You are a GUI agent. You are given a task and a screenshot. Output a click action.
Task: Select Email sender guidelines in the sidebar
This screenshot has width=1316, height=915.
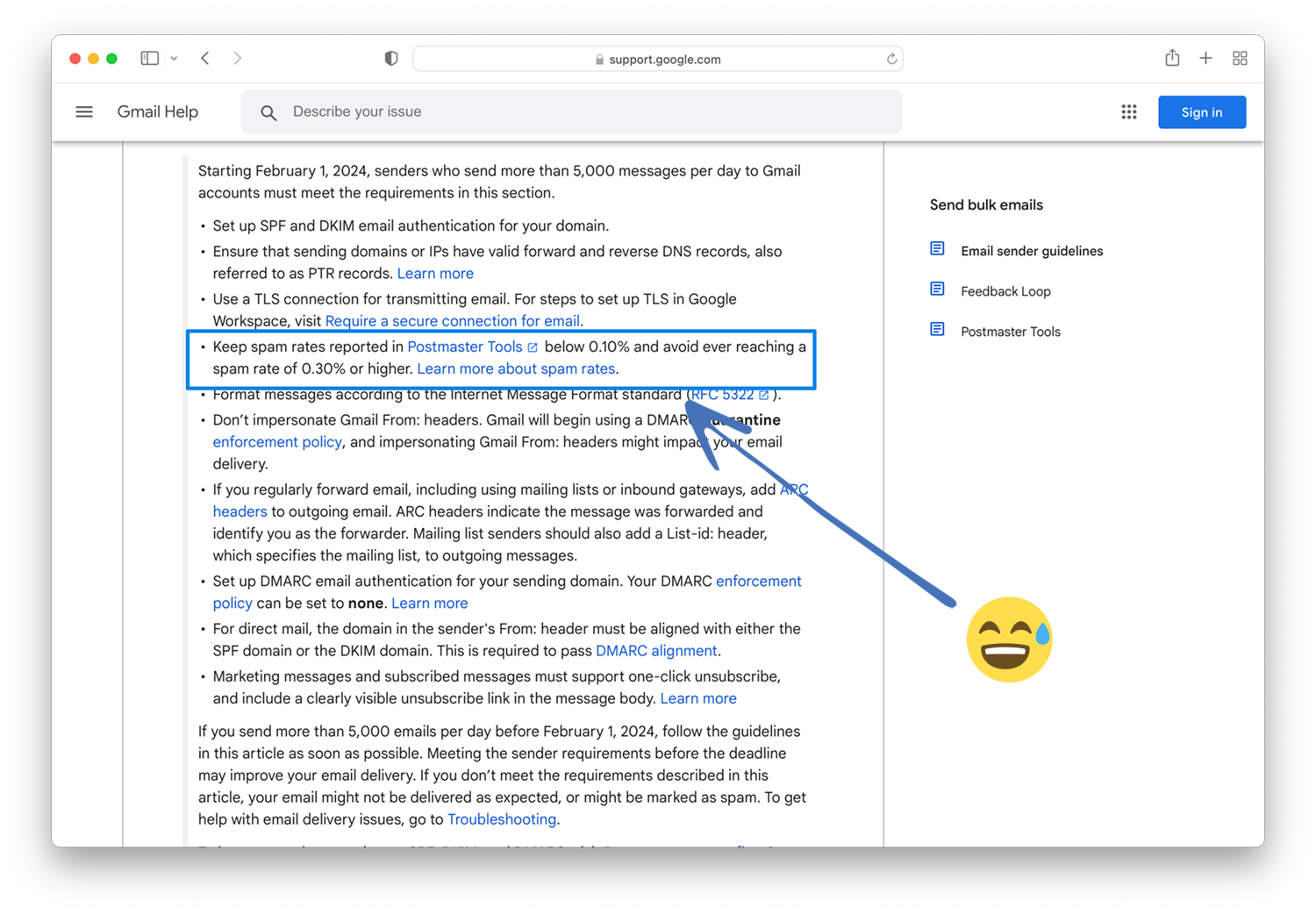pyautogui.click(x=1032, y=250)
